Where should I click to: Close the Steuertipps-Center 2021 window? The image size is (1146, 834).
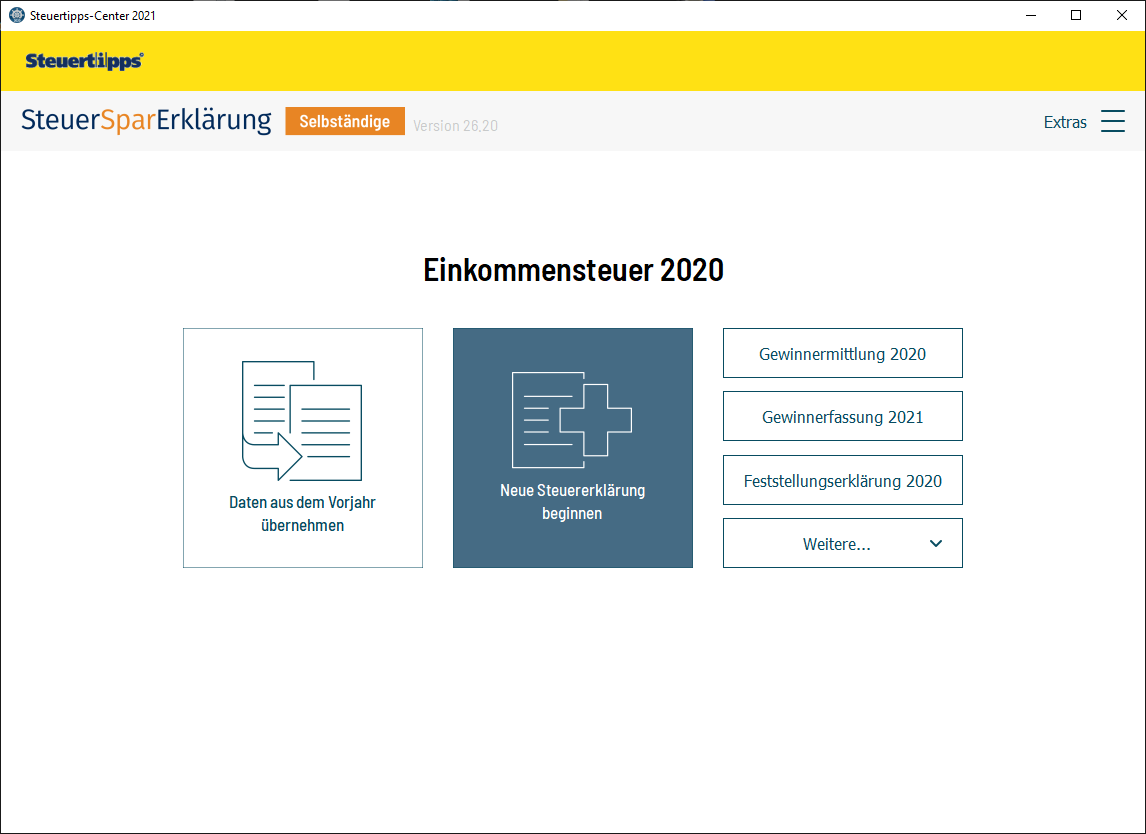[x=1122, y=15]
